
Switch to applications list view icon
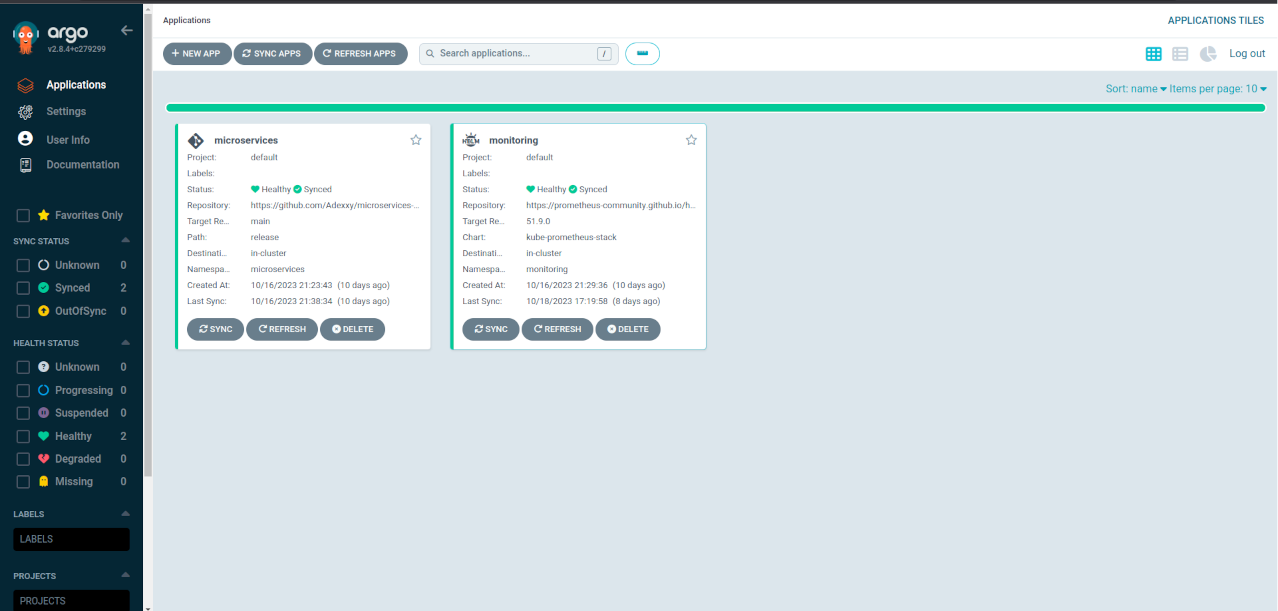pos(1180,54)
